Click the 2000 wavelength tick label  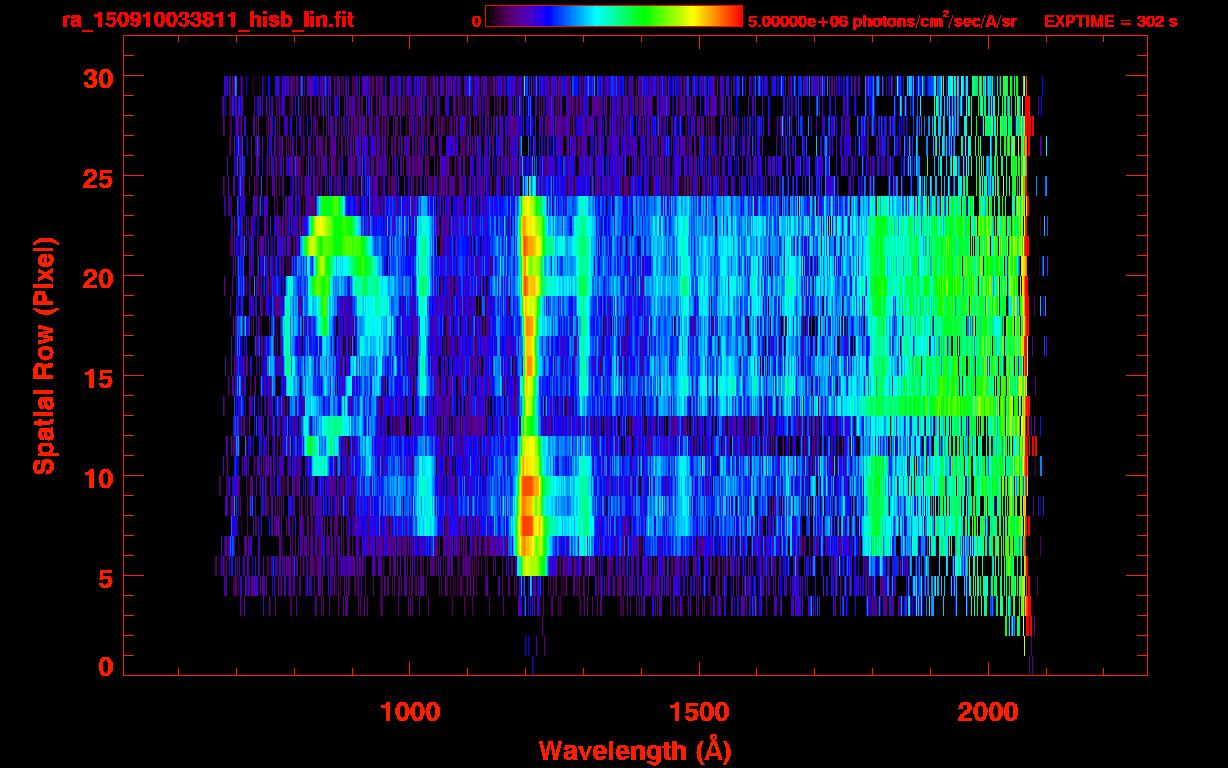(988, 712)
